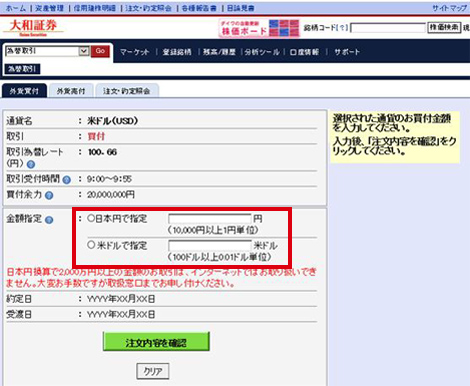Click the 株価検索 button
470x386 pixels.
tap(444, 28)
